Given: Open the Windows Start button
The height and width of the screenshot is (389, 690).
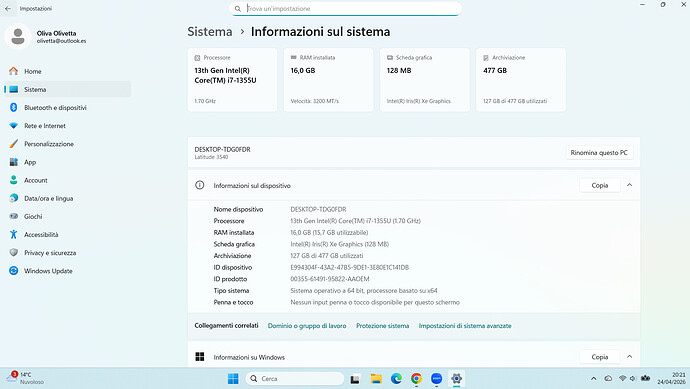Looking at the screenshot, I should click(x=233, y=378).
